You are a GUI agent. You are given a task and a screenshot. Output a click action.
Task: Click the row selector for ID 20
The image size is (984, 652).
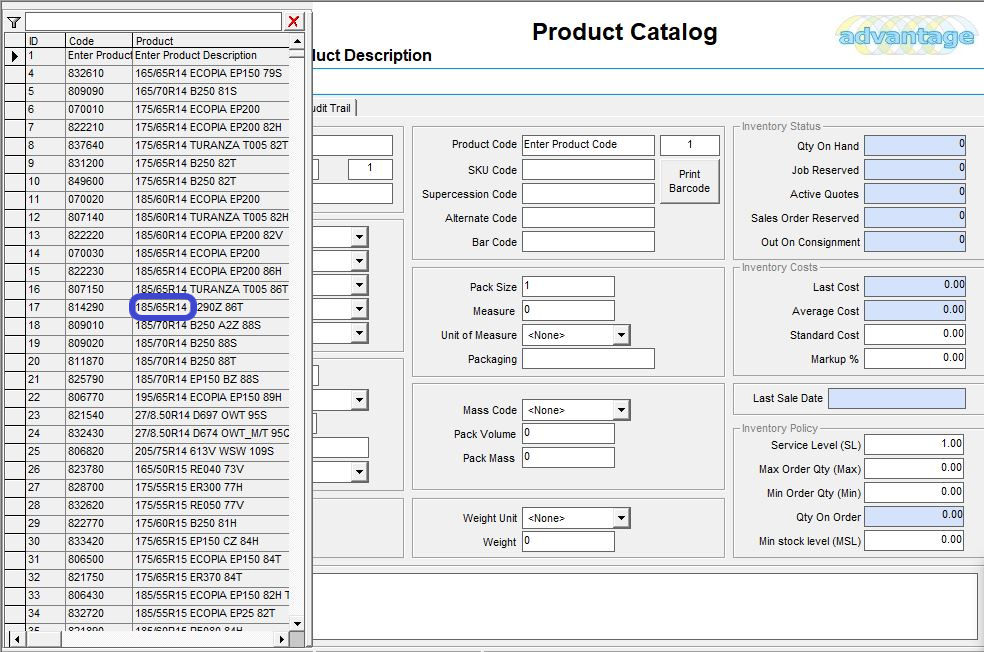pyautogui.click(x=14, y=362)
